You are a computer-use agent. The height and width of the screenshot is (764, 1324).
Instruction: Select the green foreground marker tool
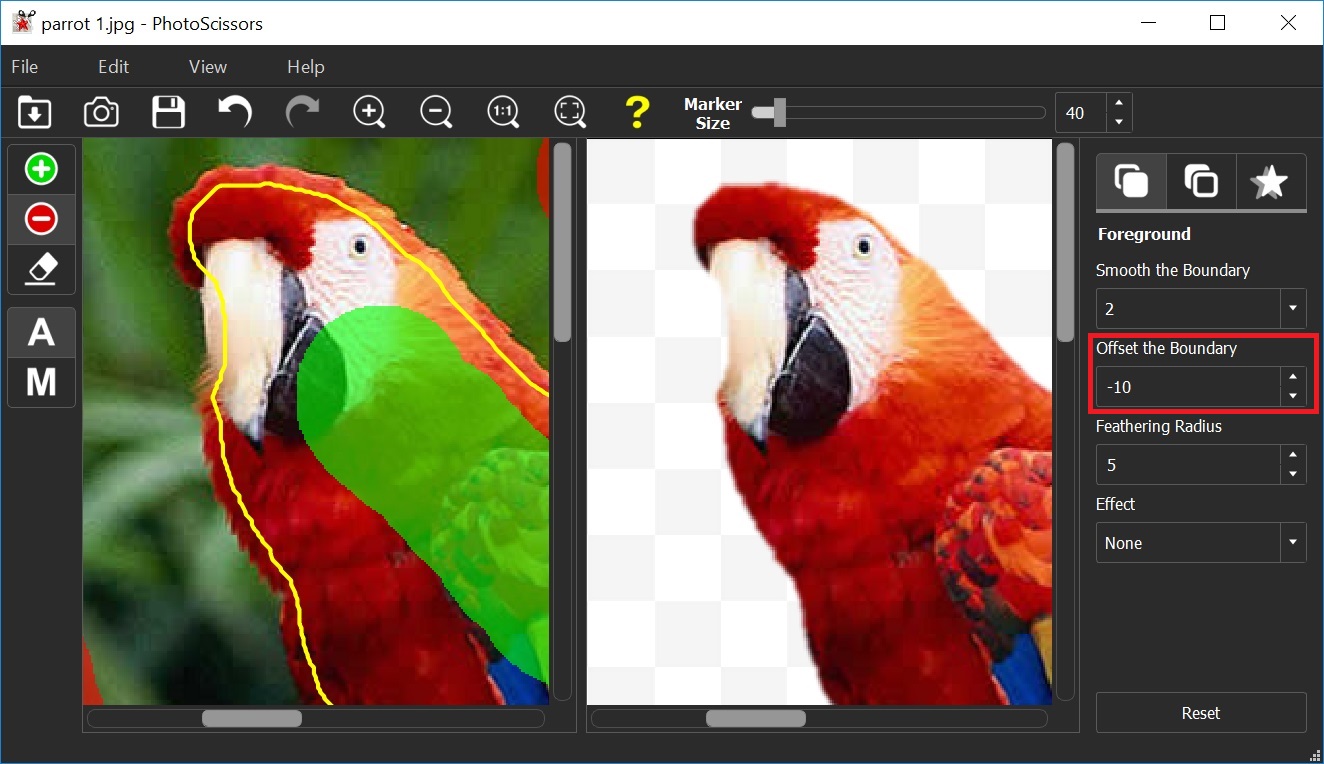41,169
